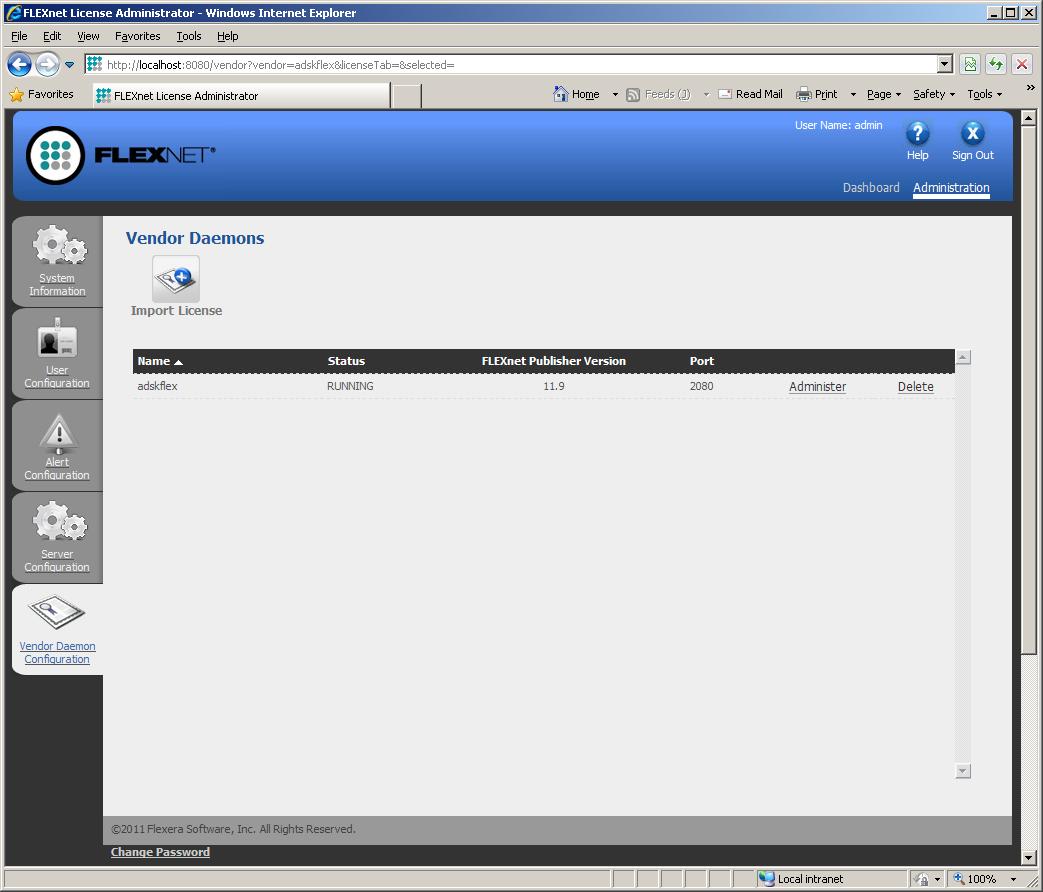Sort by FLEXnet Publisher Version header

pyautogui.click(x=553, y=361)
